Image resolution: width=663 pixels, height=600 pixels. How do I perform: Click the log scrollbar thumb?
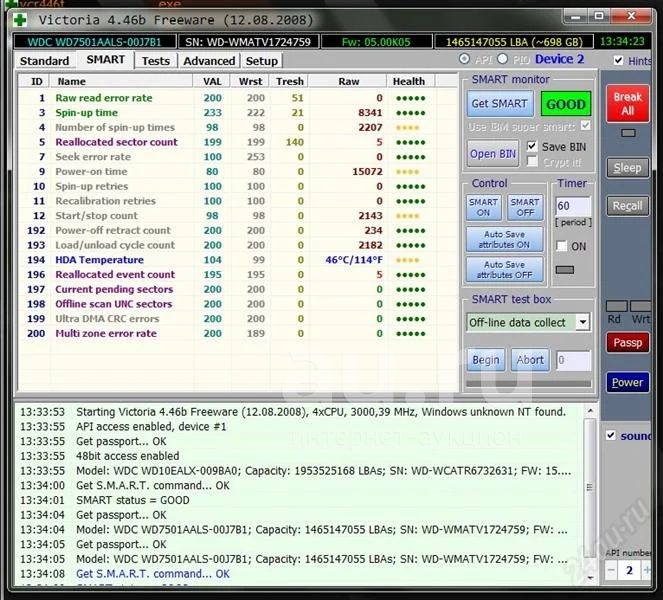tap(590, 488)
